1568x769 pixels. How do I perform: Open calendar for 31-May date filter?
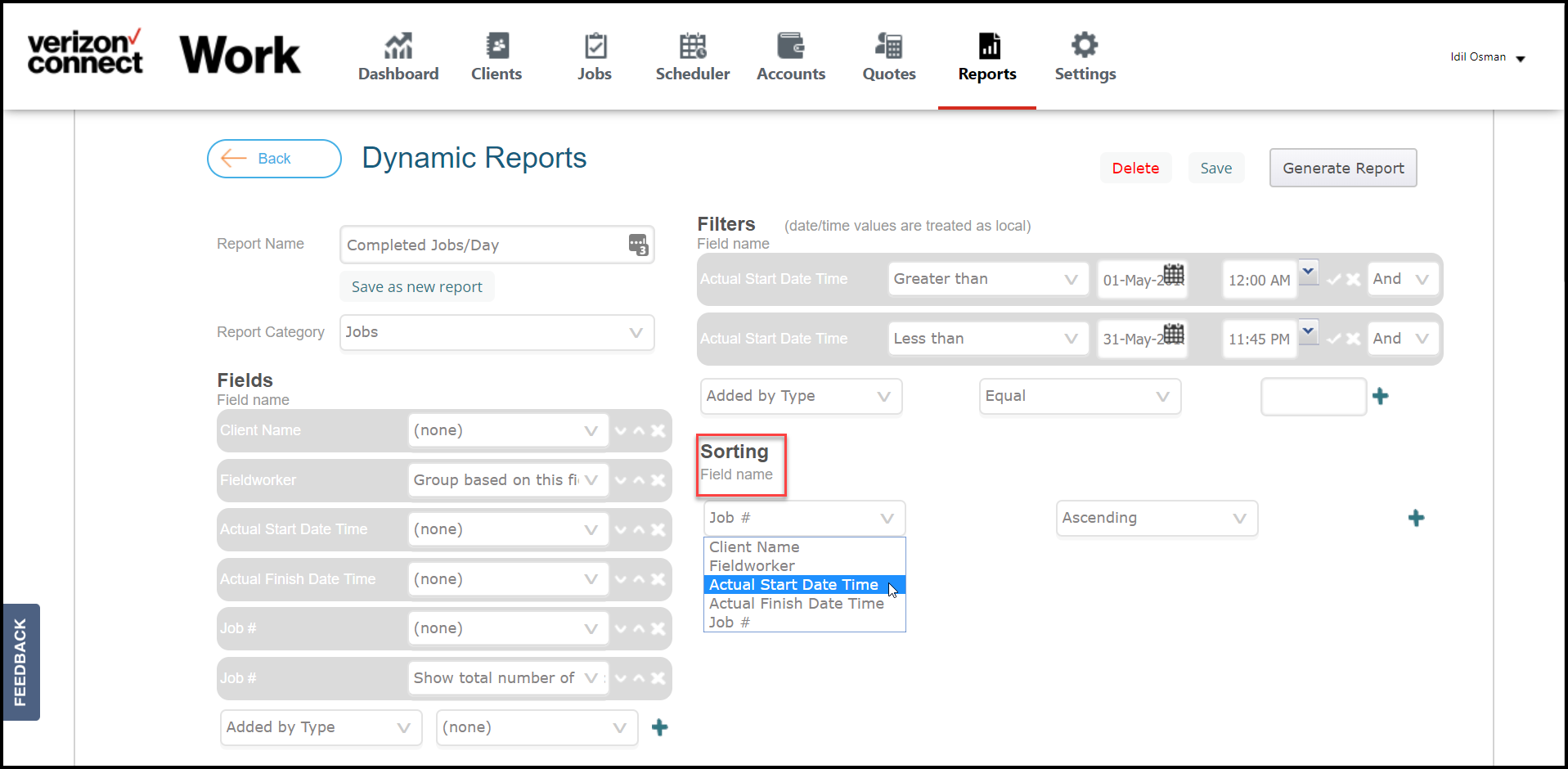pos(1174,334)
